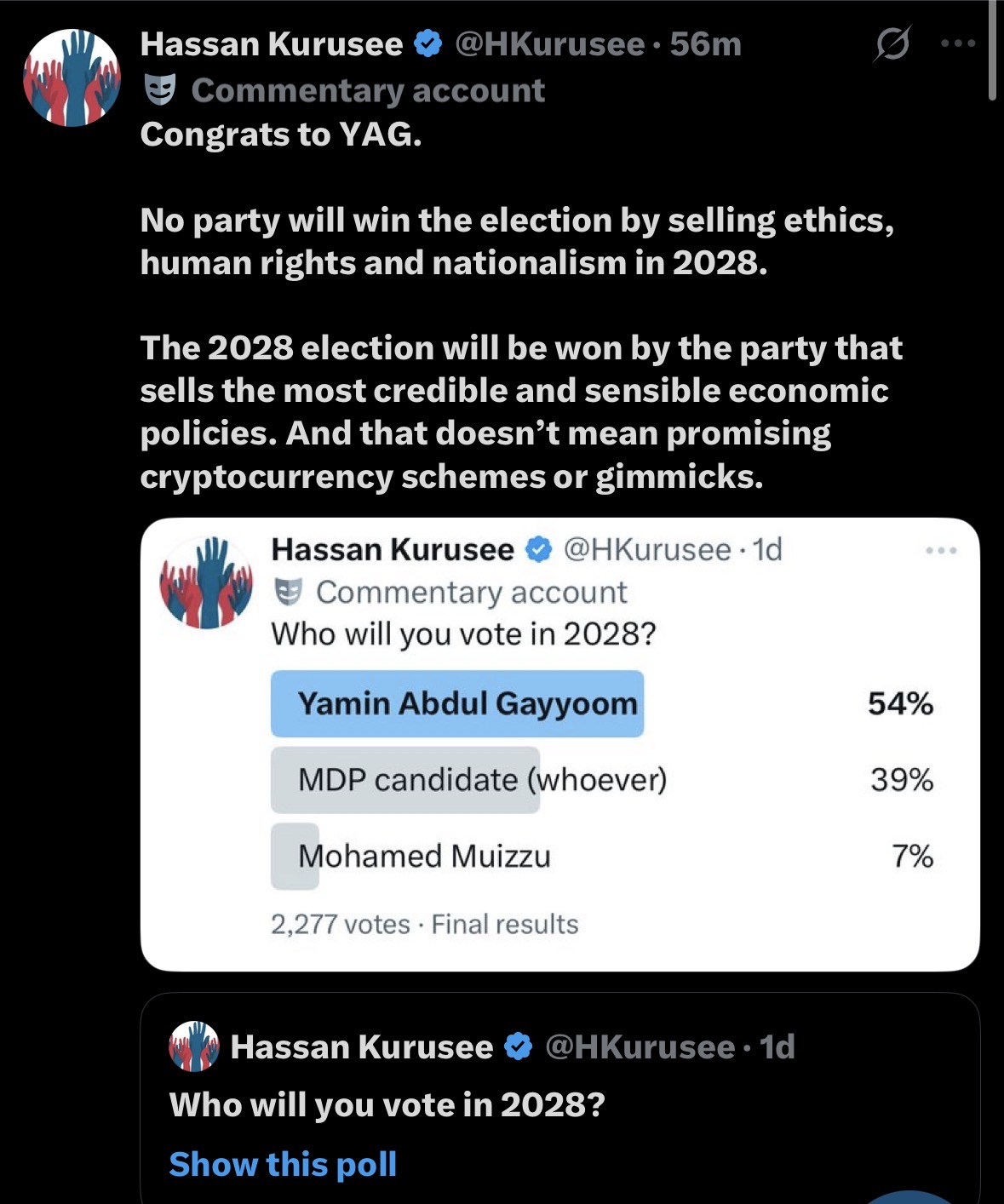This screenshot has width=1004, height=1204.
Task: Tap the Hassan Kurusee display name at top
Action: coord(271,43)
